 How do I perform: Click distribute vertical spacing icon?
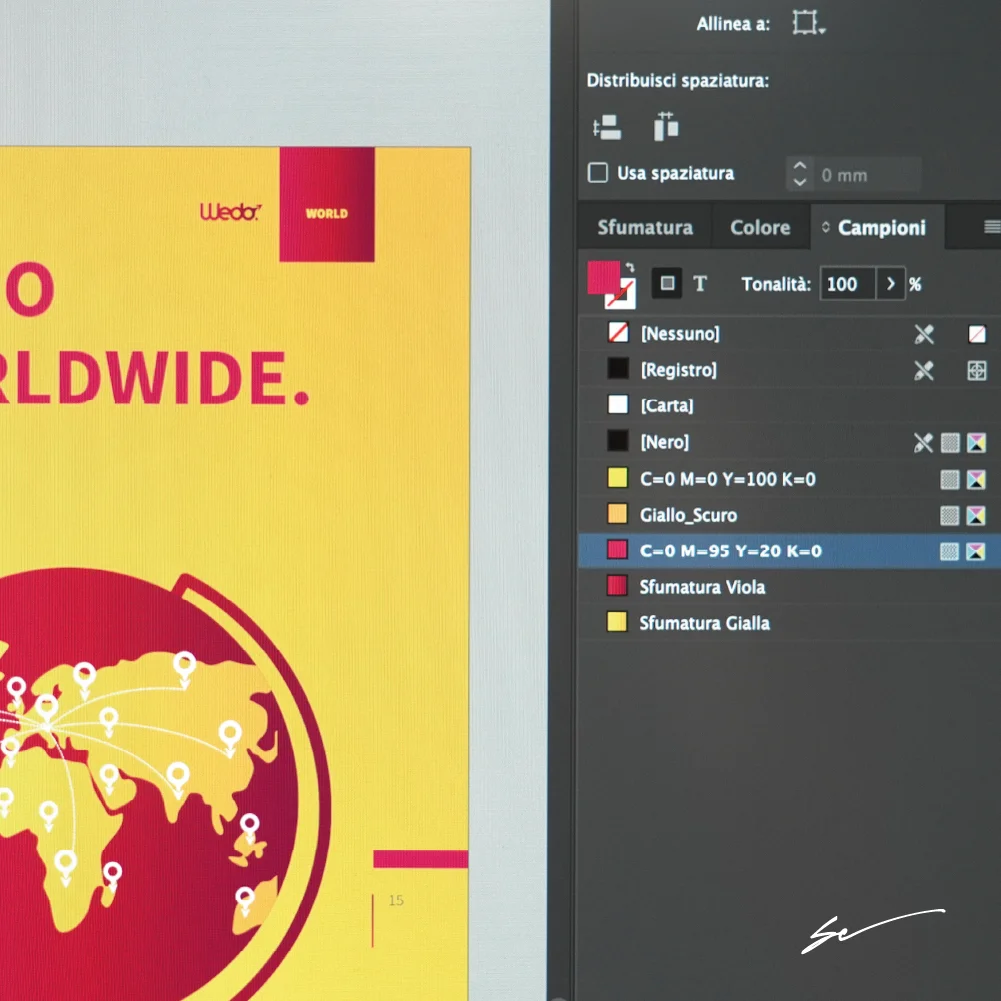click(x=606, y=127)
